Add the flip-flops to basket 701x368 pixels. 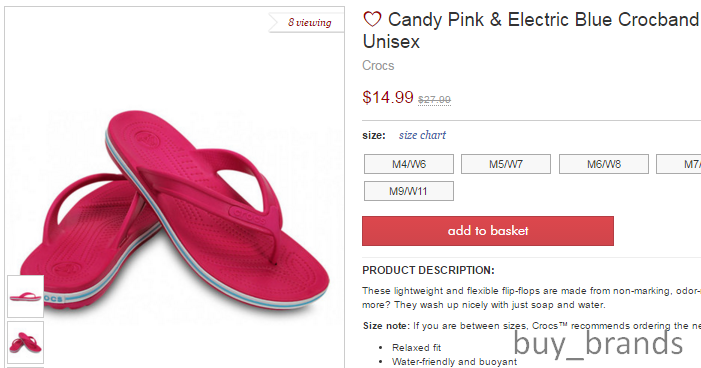click(488, 231)
